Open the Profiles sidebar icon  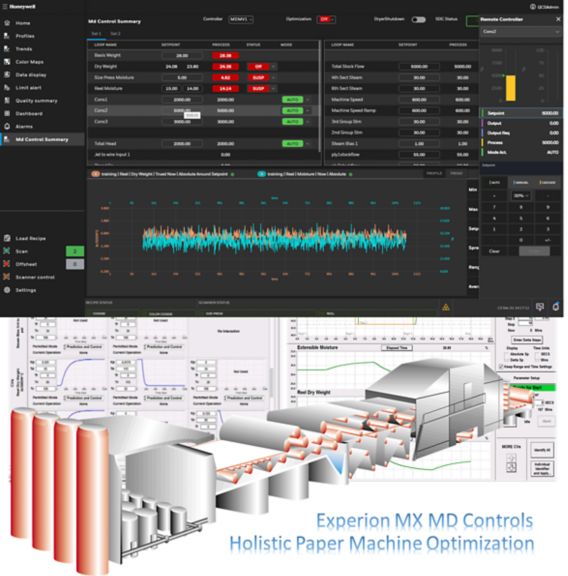7,36
